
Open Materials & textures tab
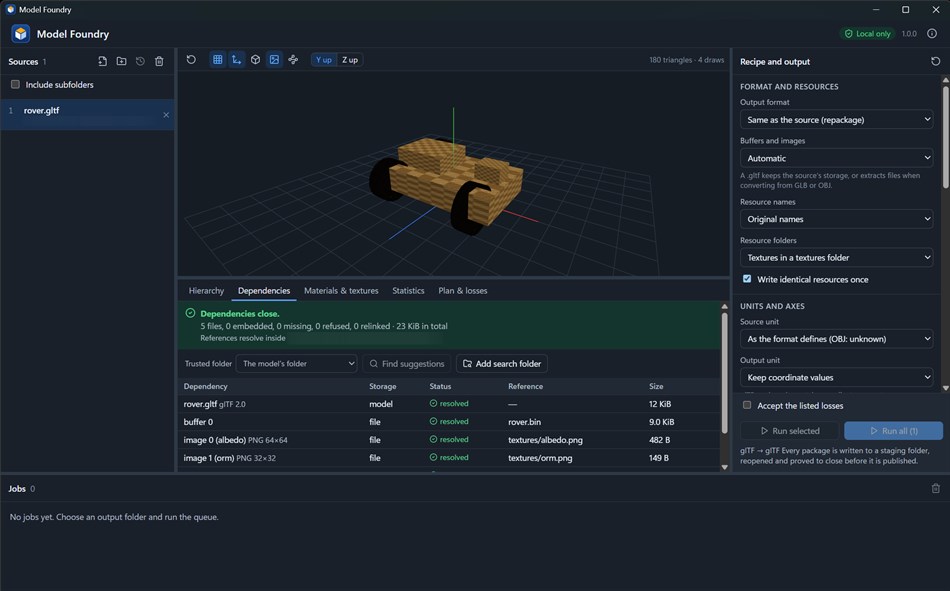(x=341, y=290)
